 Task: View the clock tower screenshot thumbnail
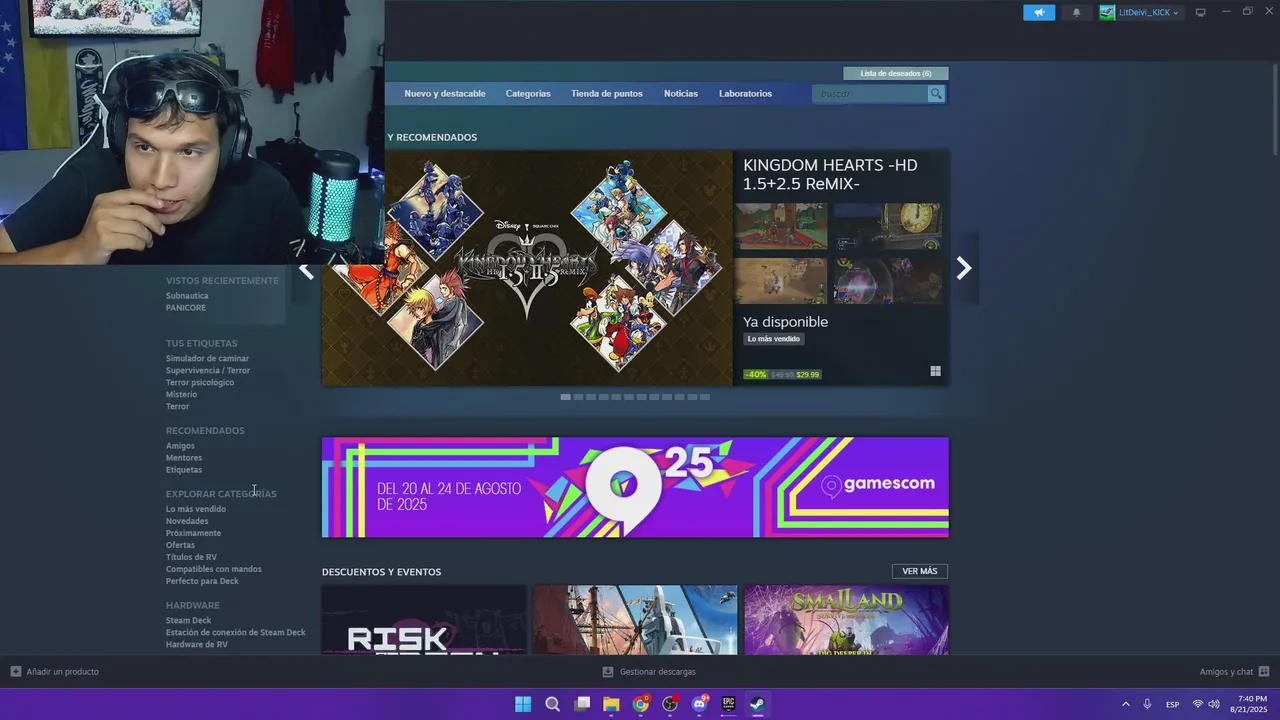click(x=887, y=226)
